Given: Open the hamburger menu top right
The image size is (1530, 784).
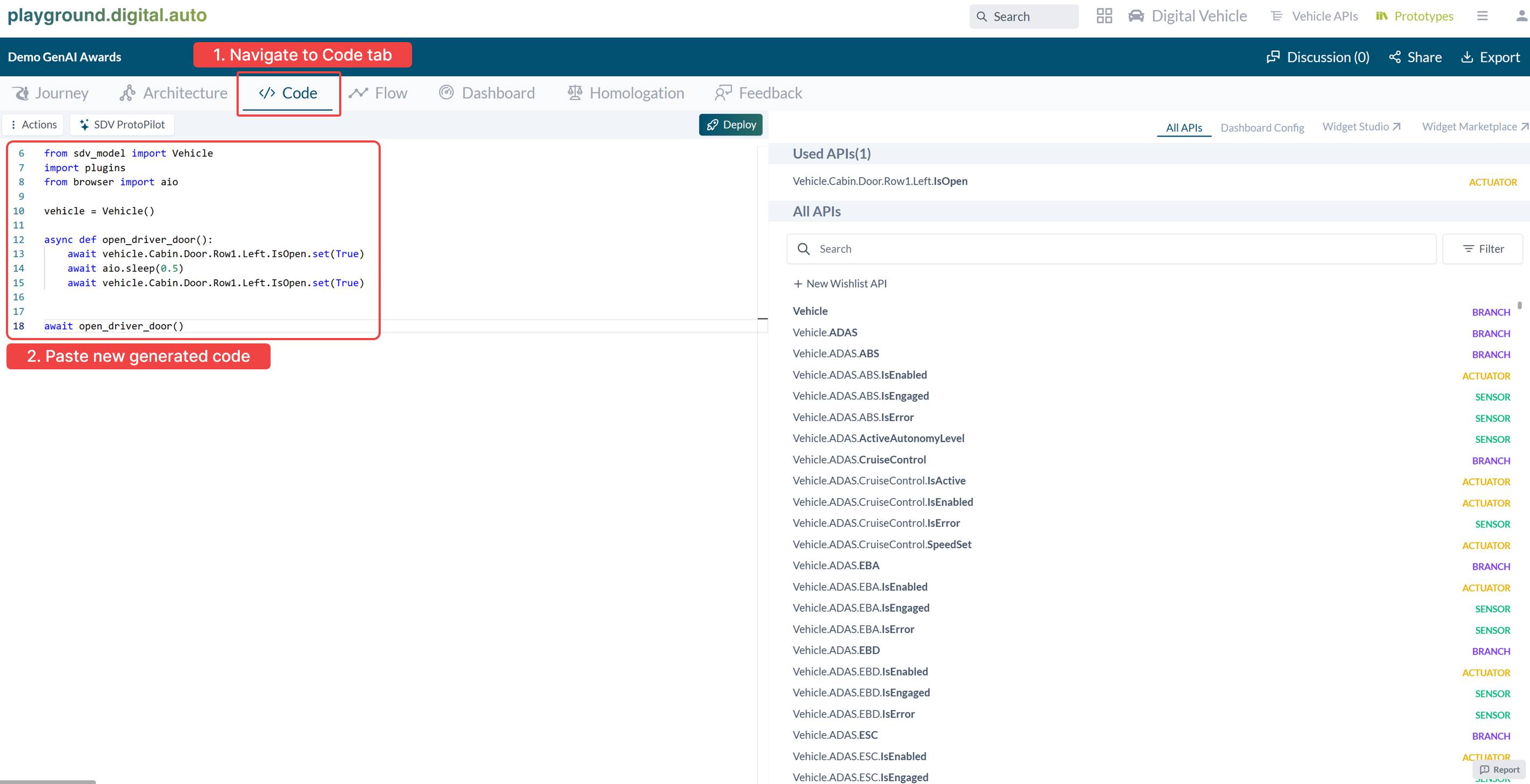Looking at the screenshot, I should tap(1482, 16).
